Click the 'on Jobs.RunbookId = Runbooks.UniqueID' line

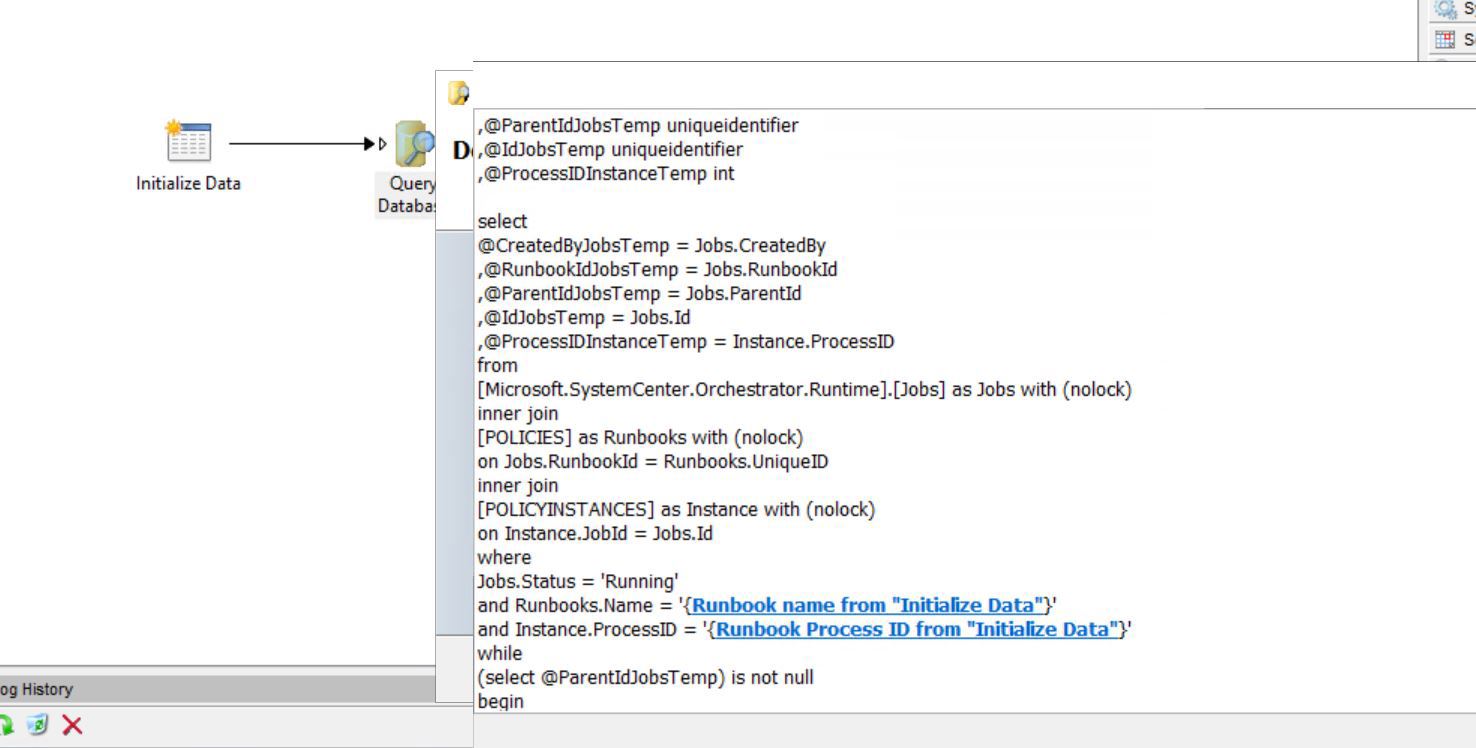click(x=653, y=462)
